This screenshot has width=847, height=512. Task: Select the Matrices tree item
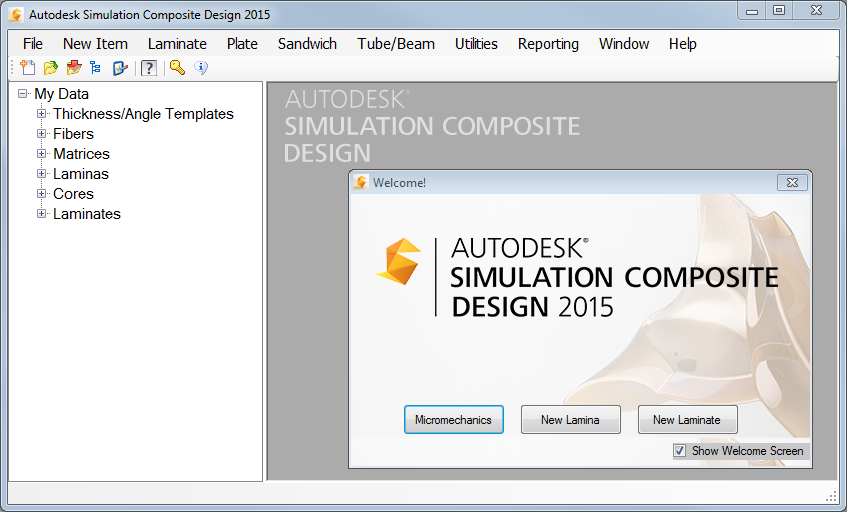[81, 154]
